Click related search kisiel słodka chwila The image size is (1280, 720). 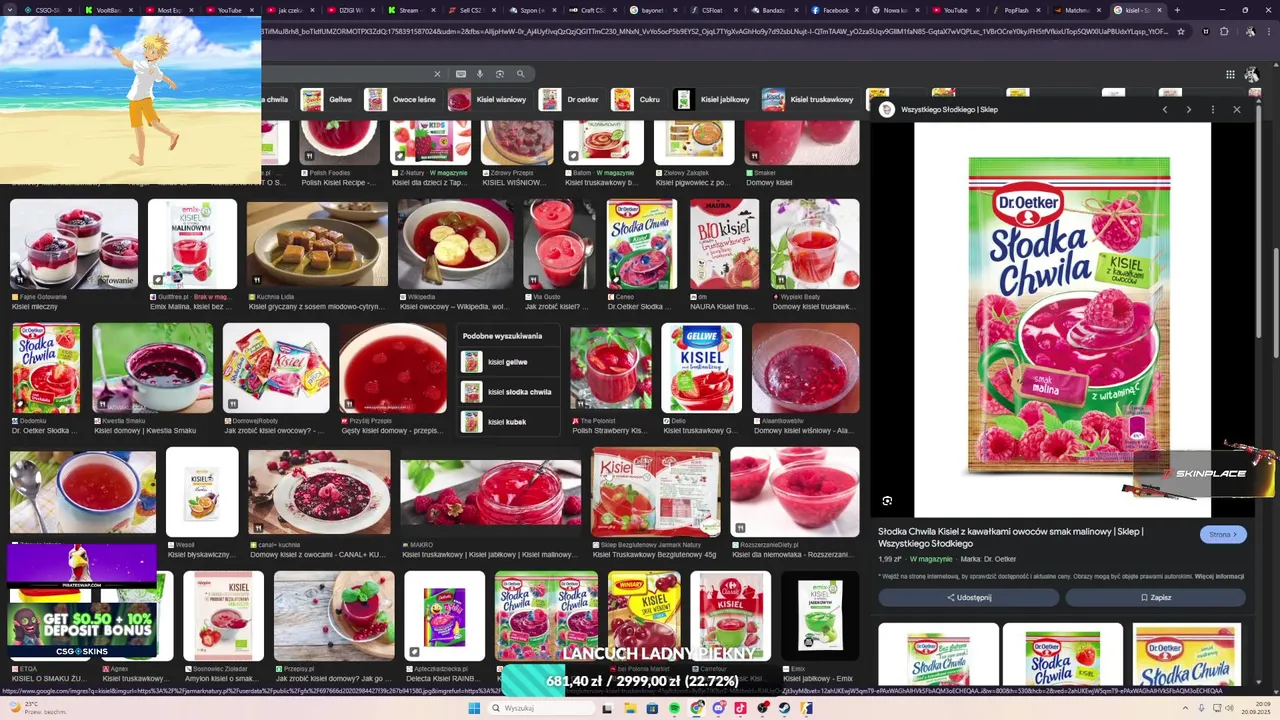tap(507, 392)
